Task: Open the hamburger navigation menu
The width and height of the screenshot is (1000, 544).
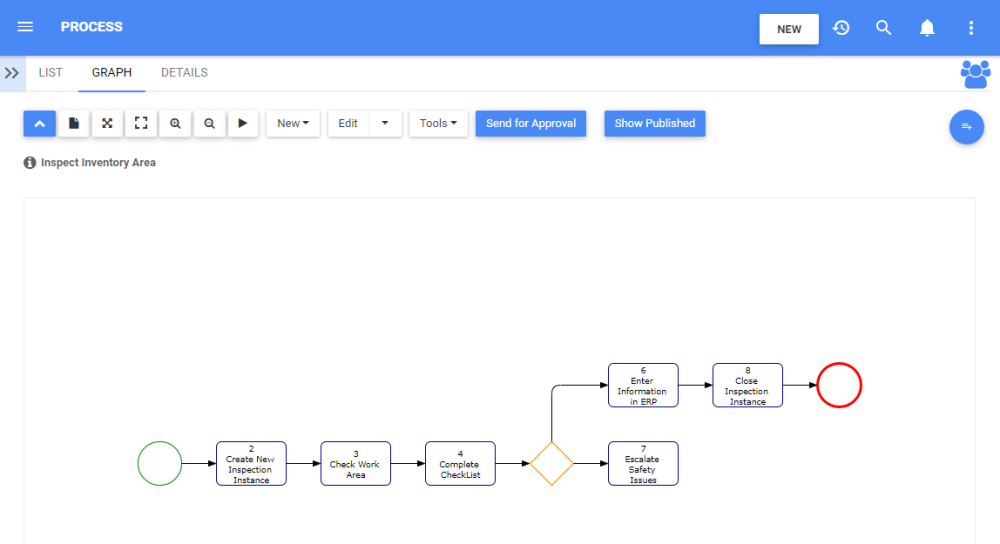Action: 25,27
